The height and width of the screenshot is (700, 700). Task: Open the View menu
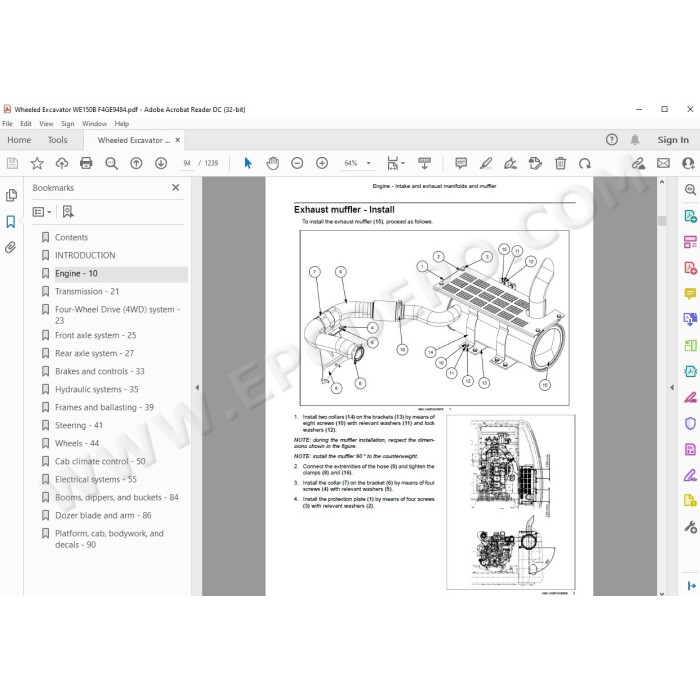(x=46, y=124)
